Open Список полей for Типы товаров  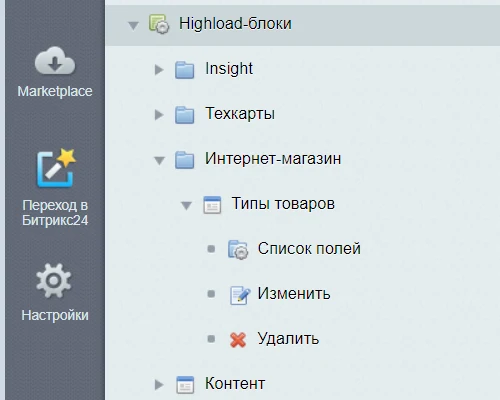pyautogui.click(x=309, y=249)
